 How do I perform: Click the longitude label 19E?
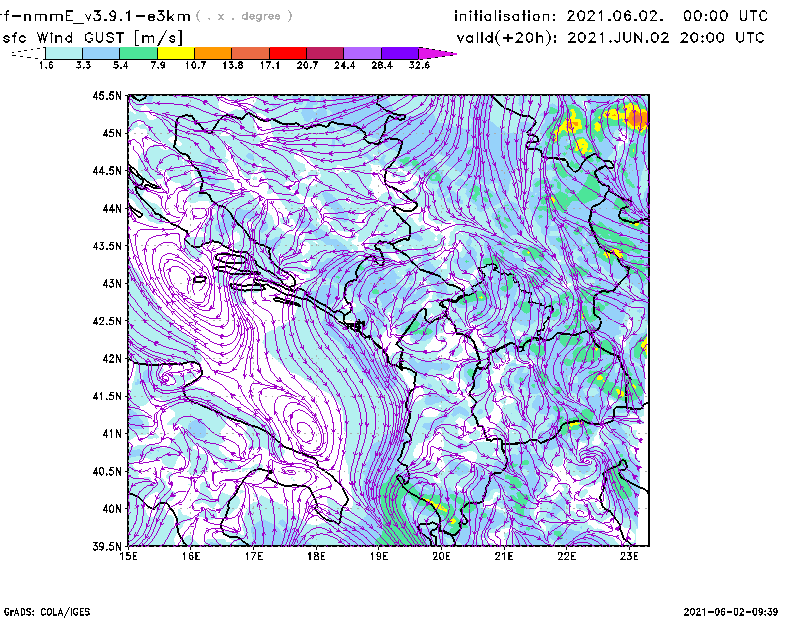(x=379, y=556)
